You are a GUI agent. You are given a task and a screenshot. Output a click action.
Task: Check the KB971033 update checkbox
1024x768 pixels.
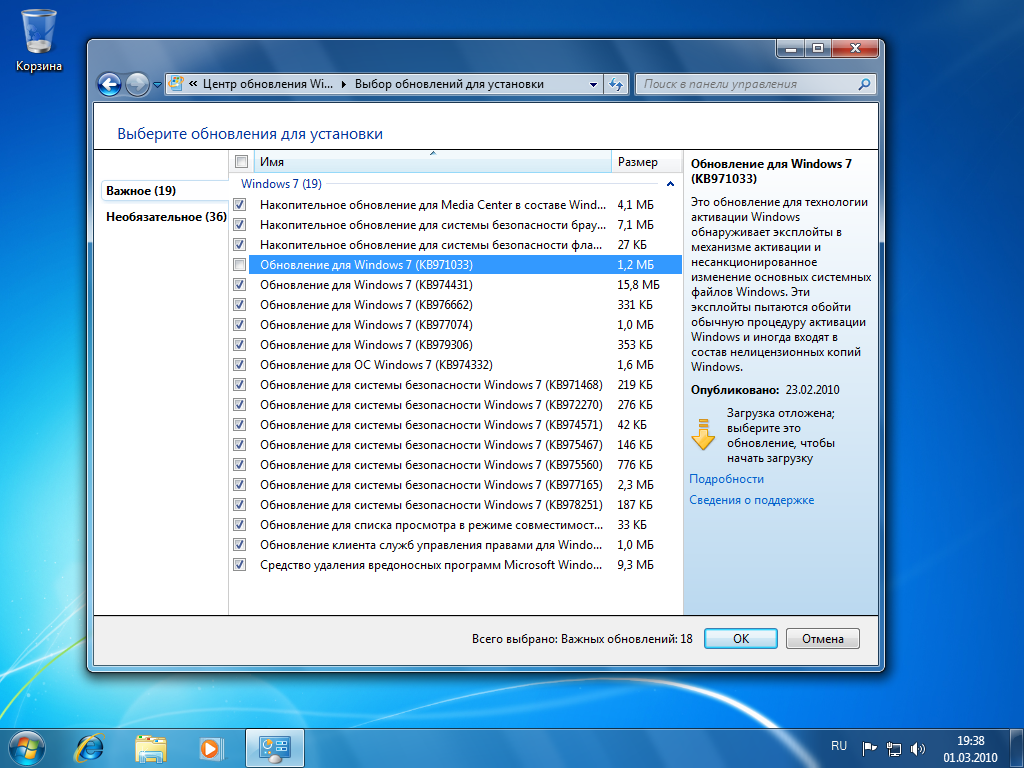coord(240,264)
